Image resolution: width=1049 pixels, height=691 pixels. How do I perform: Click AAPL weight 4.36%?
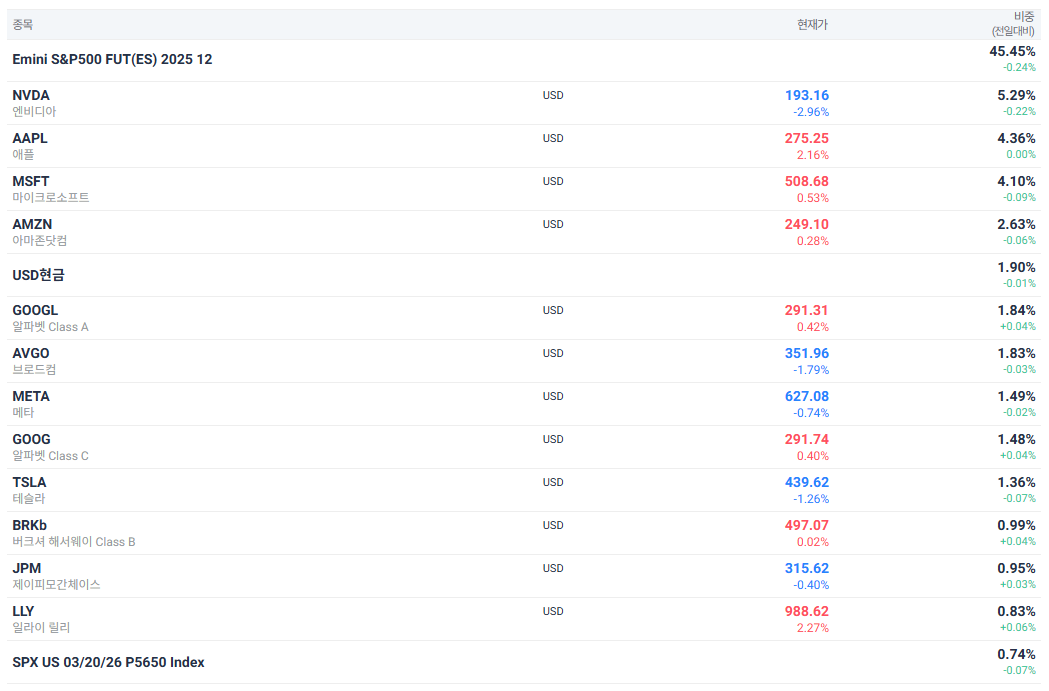[1016, 138]
